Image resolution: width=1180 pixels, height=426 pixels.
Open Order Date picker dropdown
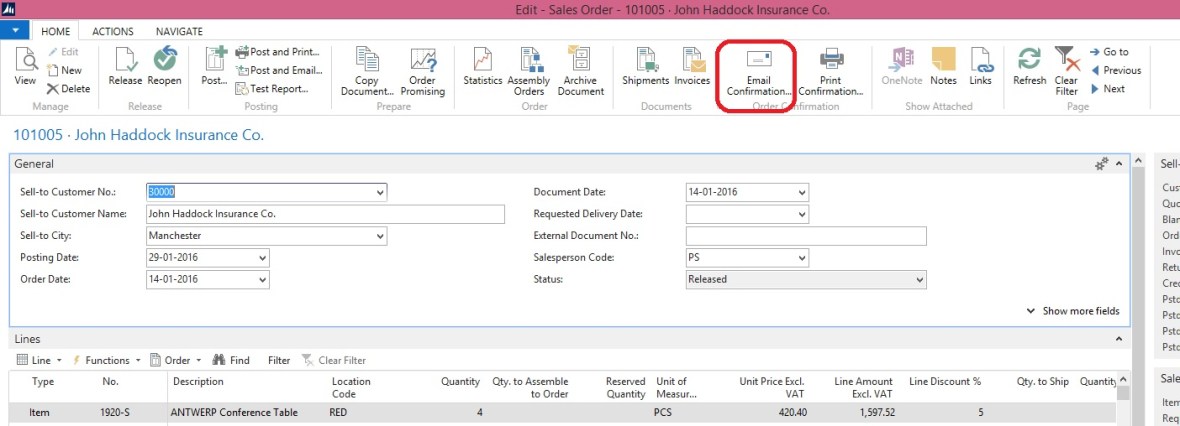[x=262, y=279]
